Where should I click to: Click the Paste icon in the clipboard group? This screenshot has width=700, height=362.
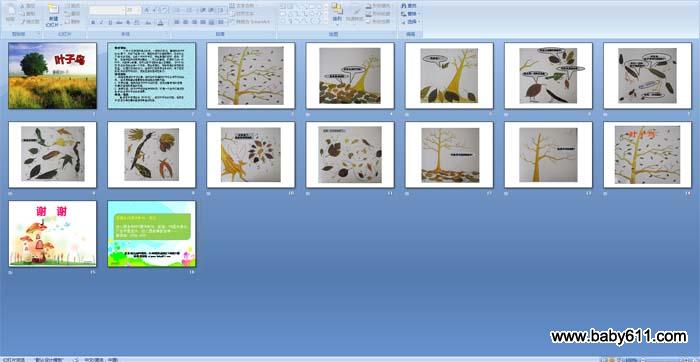10,13
